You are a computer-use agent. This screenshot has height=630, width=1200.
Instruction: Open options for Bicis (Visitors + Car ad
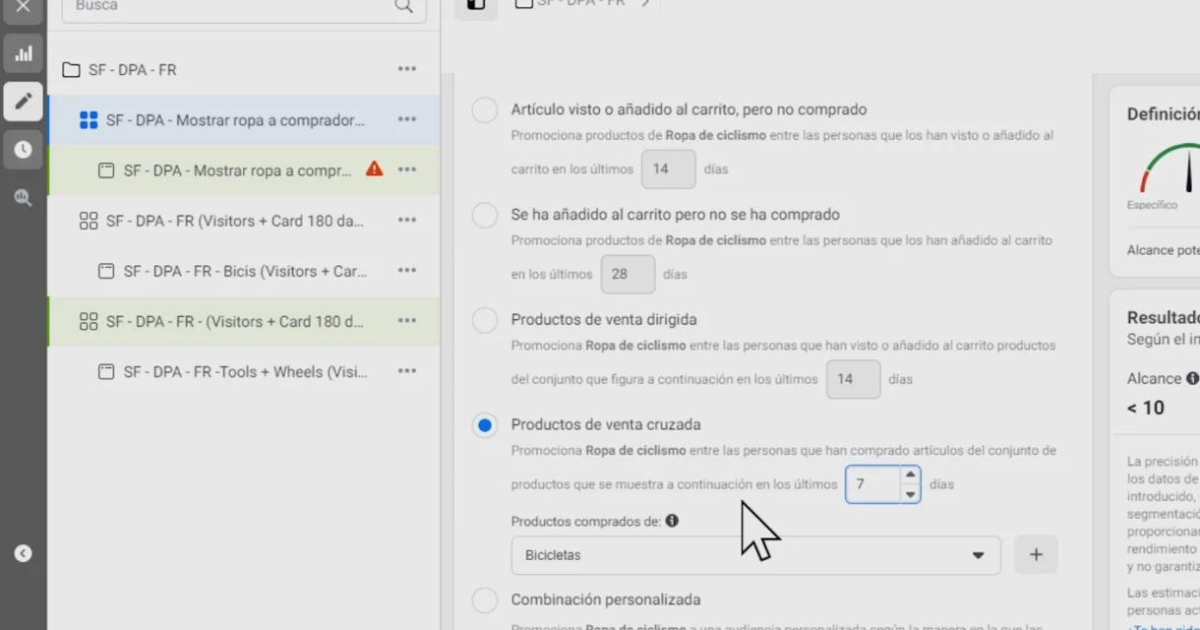(407, 270)
